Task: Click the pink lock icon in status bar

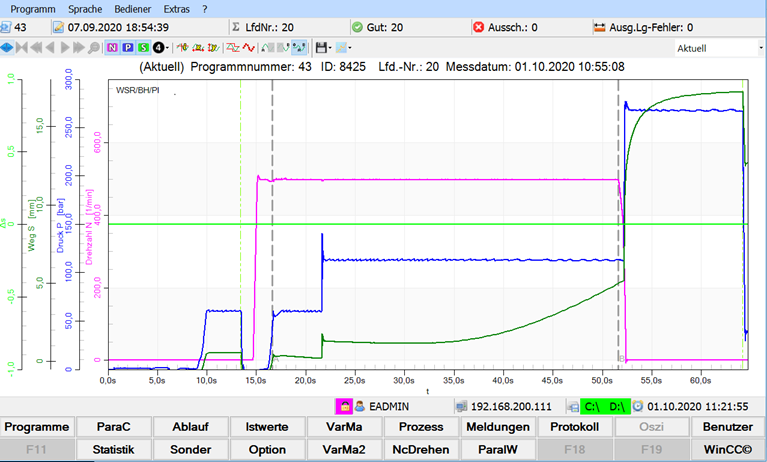Action: pos(342,407)
